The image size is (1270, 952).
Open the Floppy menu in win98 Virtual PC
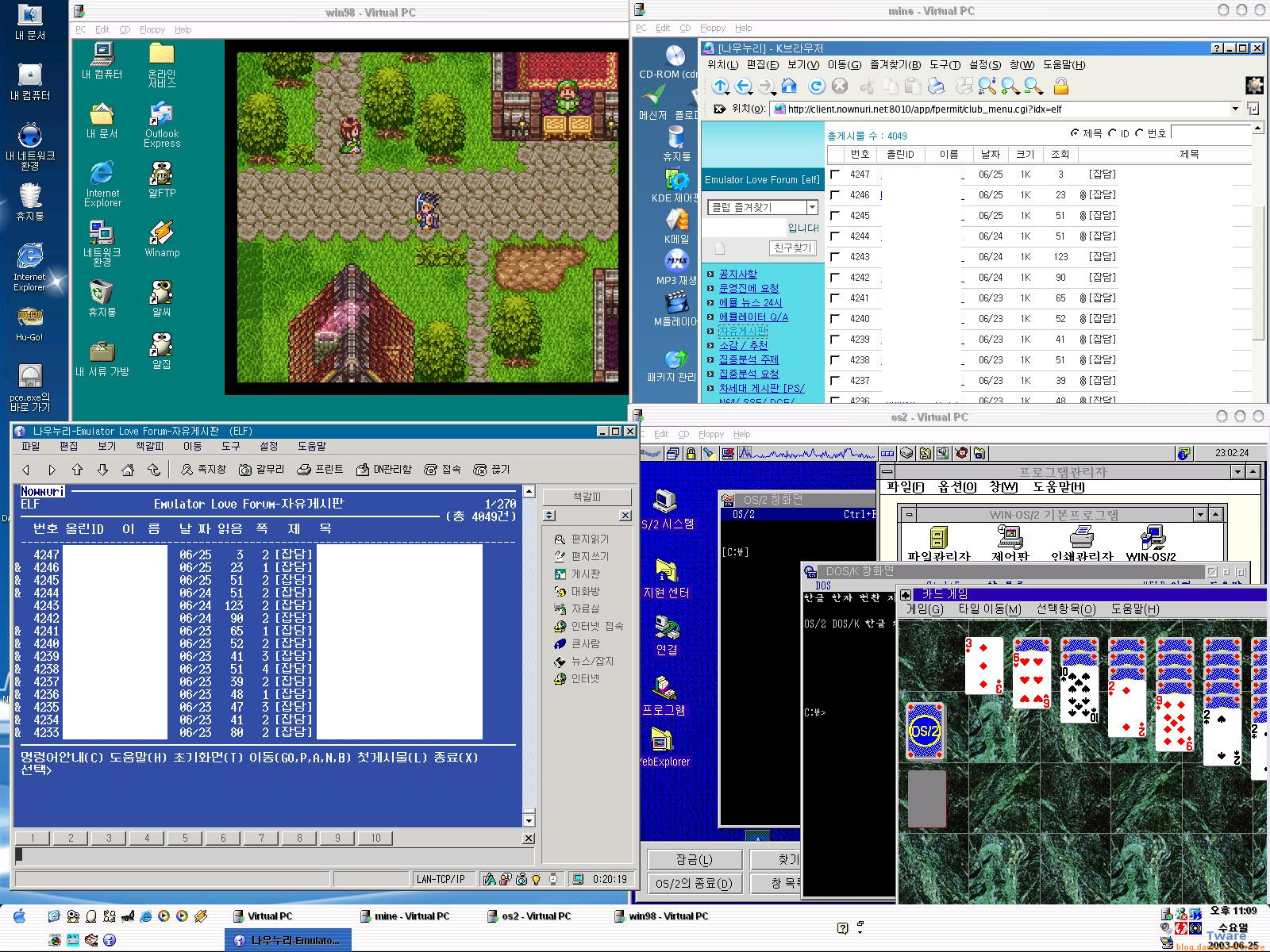152,29
